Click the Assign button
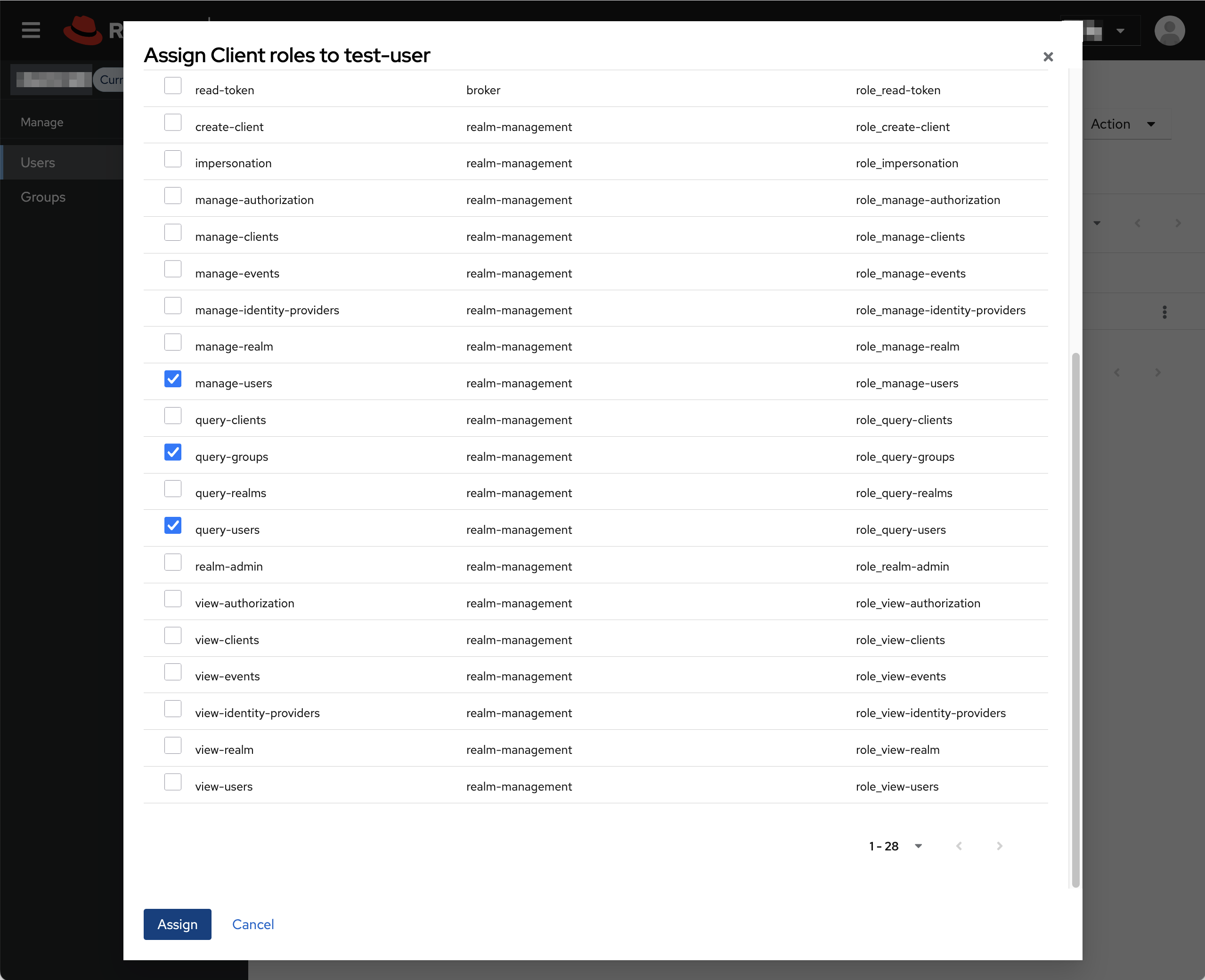 point(177,924)
